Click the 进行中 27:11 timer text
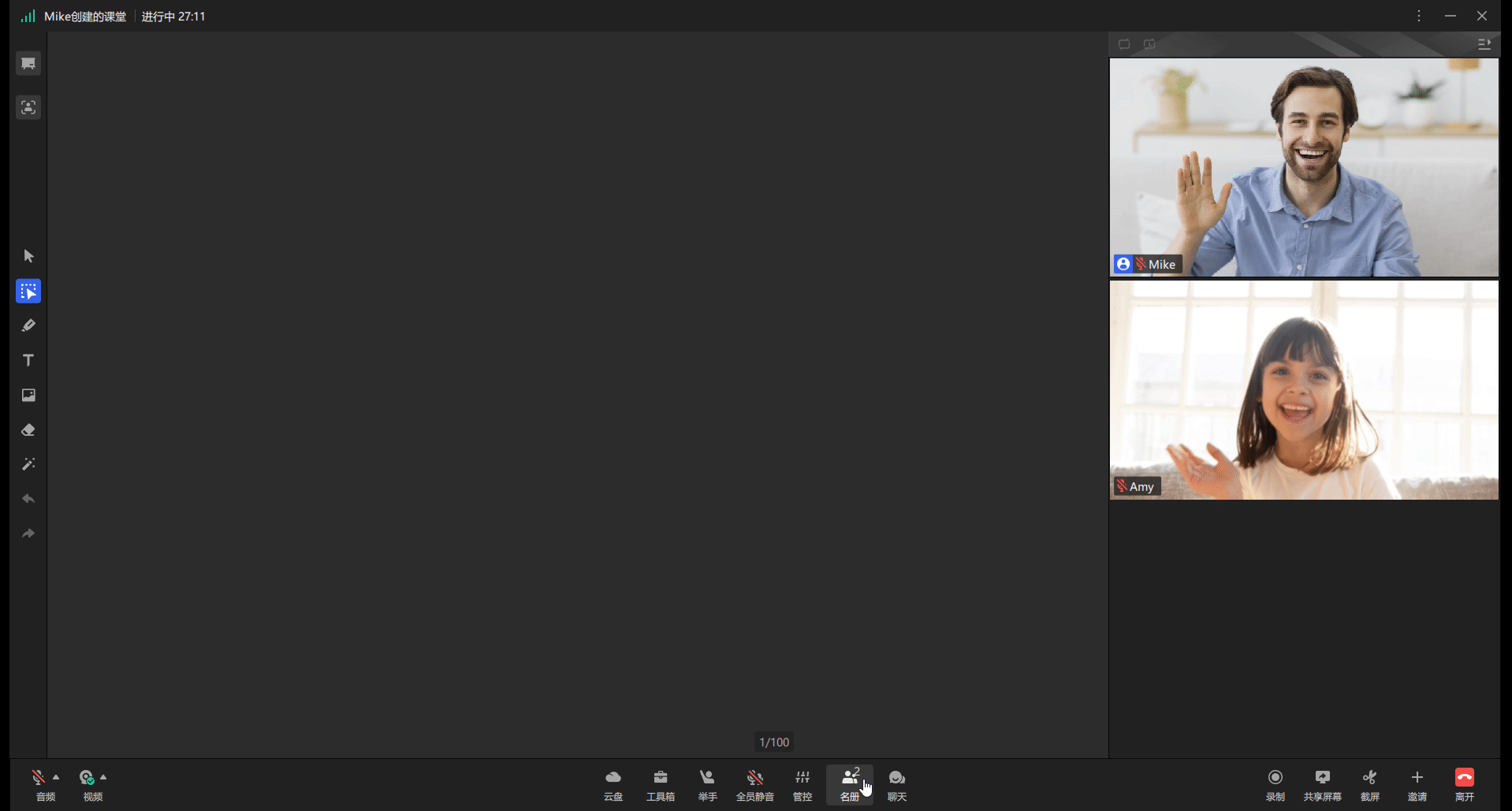1512x811 pixels. 173,17
